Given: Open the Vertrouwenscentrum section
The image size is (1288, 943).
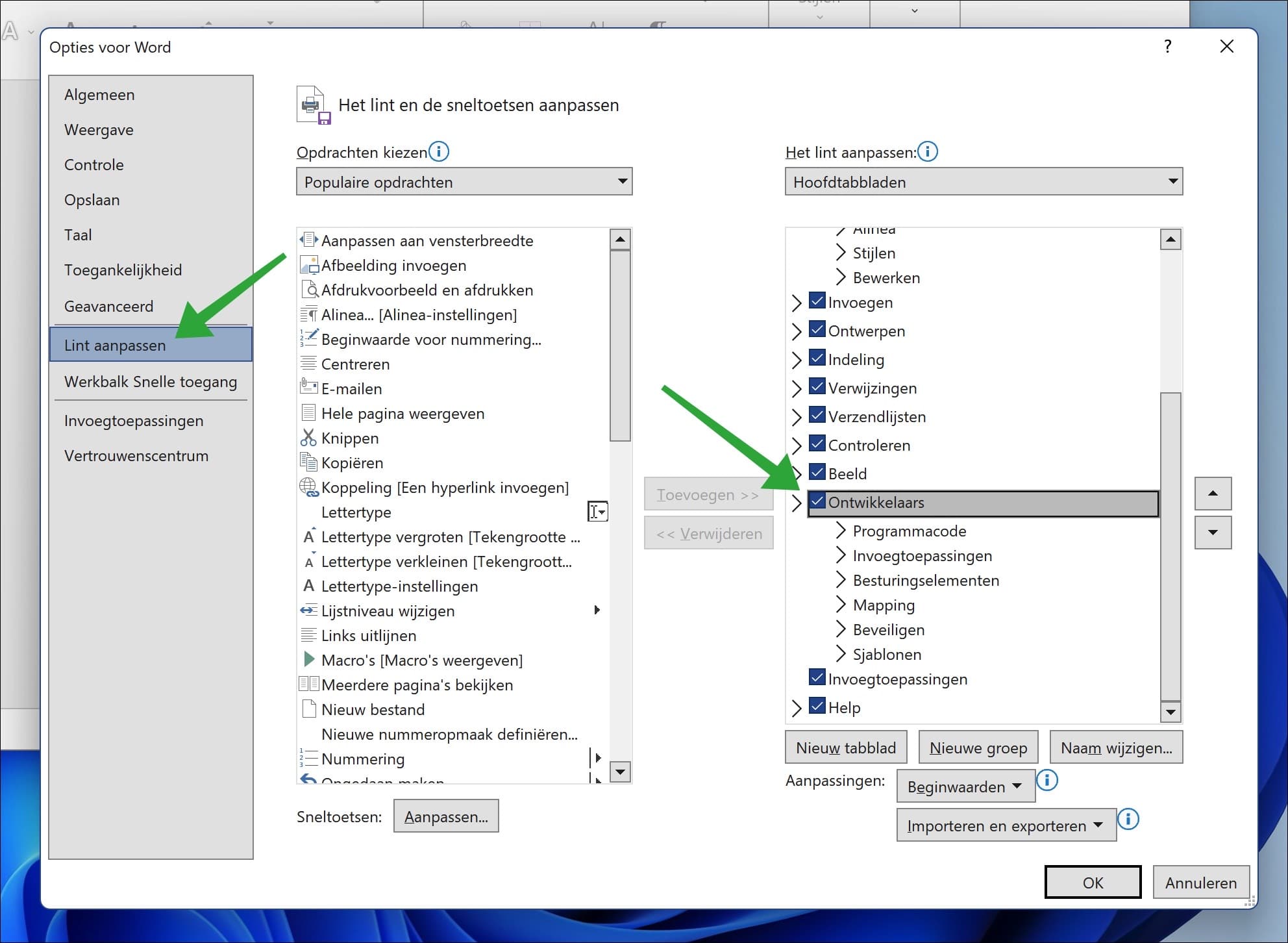Looking at the screenshot, I should (136, 455).
